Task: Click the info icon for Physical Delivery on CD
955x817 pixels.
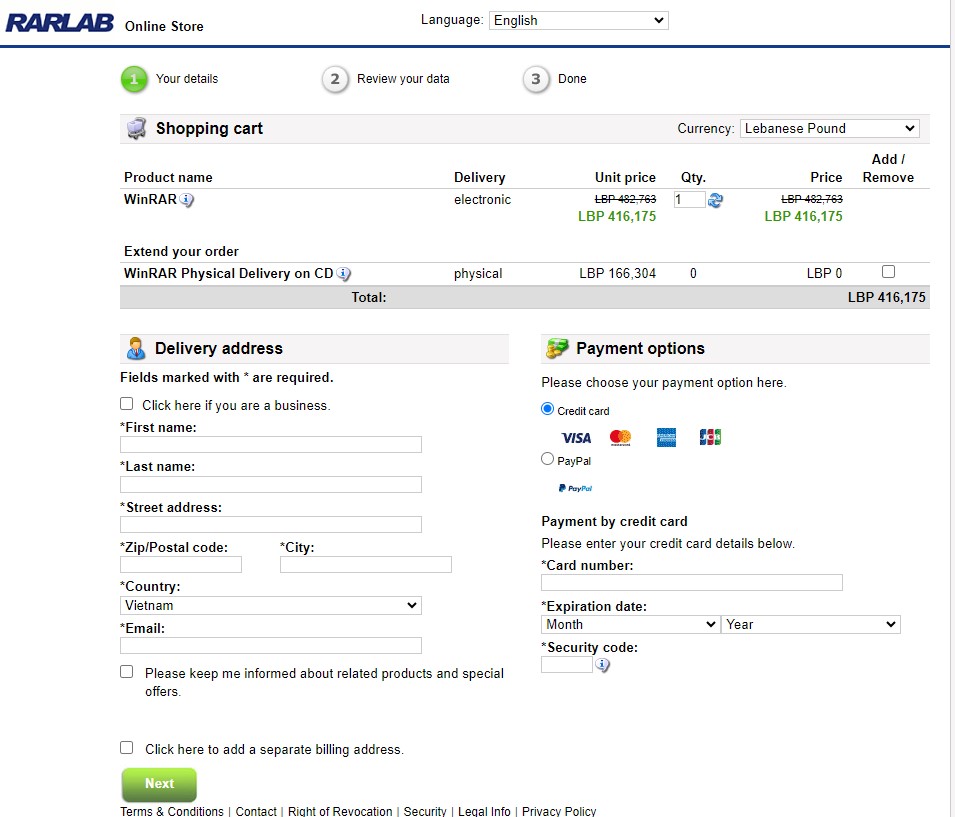Action: tap(344, 273)
